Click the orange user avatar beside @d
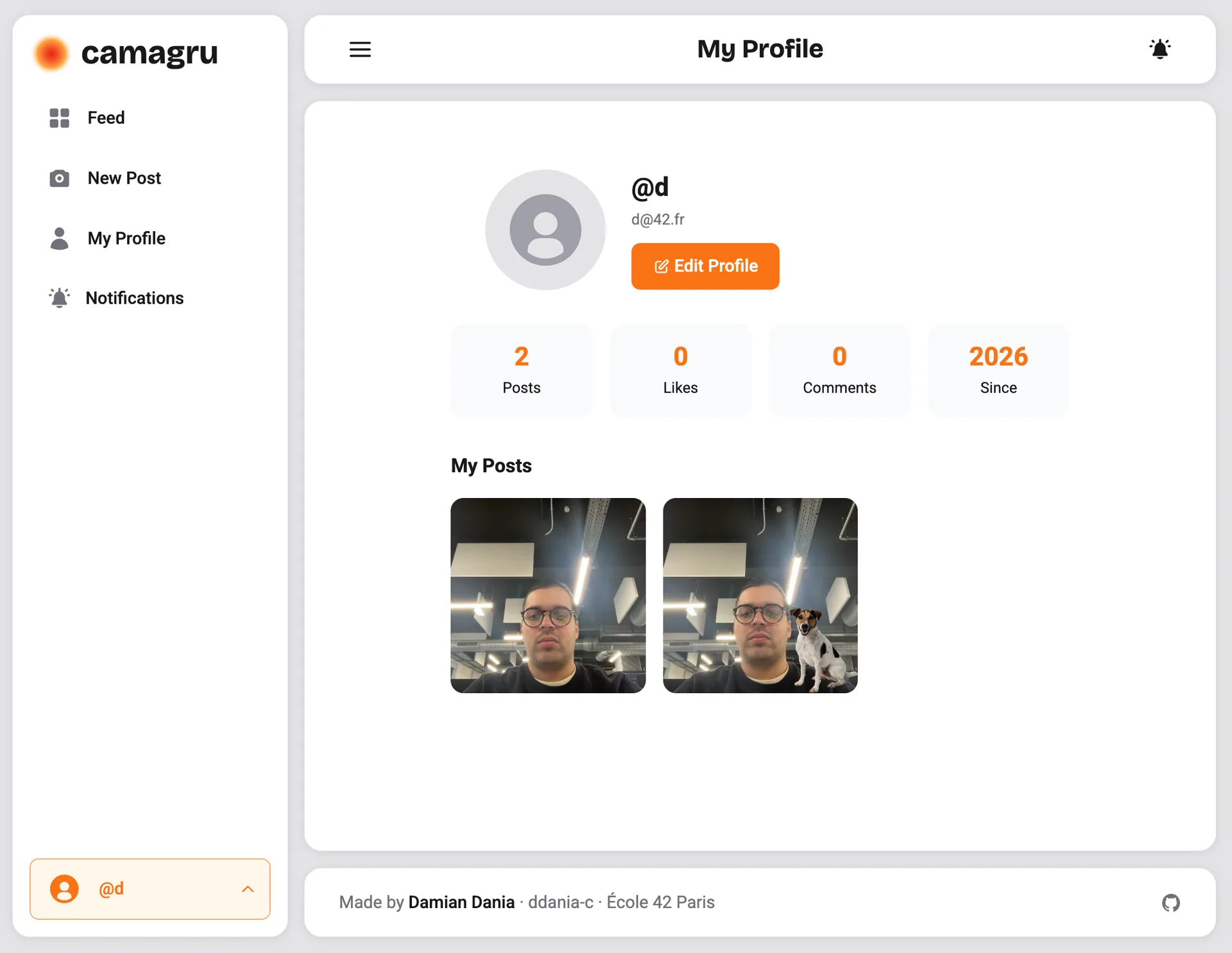Viewport: 1232px width, 953px height. coord(64,889)
